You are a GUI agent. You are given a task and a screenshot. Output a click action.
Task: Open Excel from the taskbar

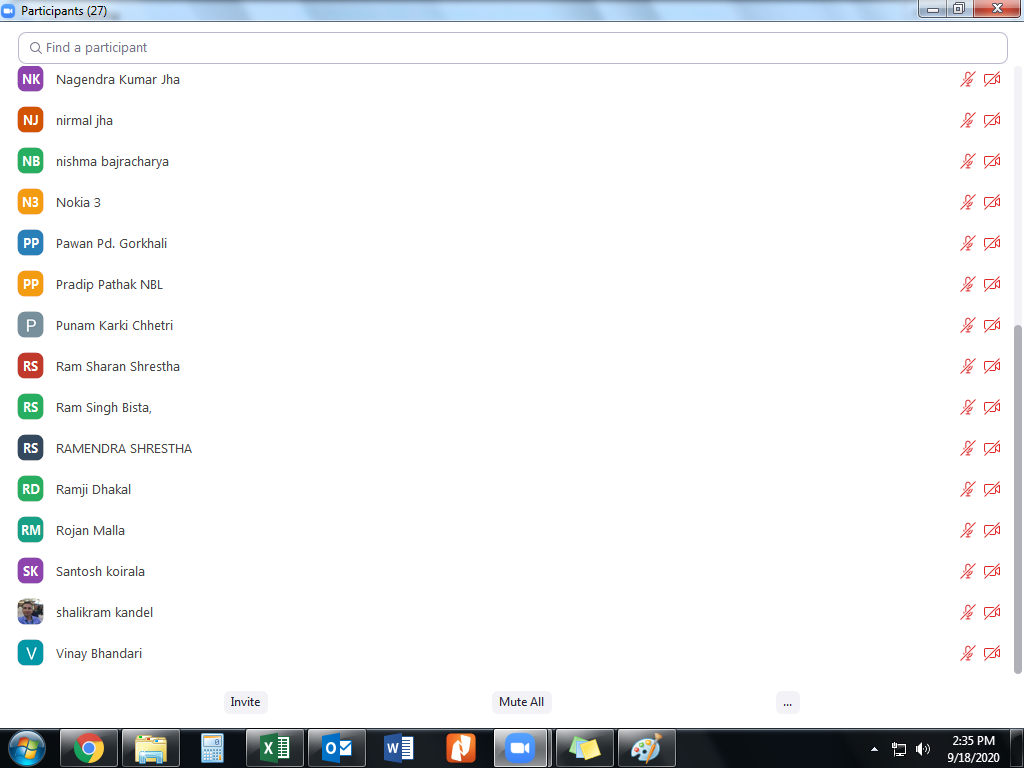(275, 748)
